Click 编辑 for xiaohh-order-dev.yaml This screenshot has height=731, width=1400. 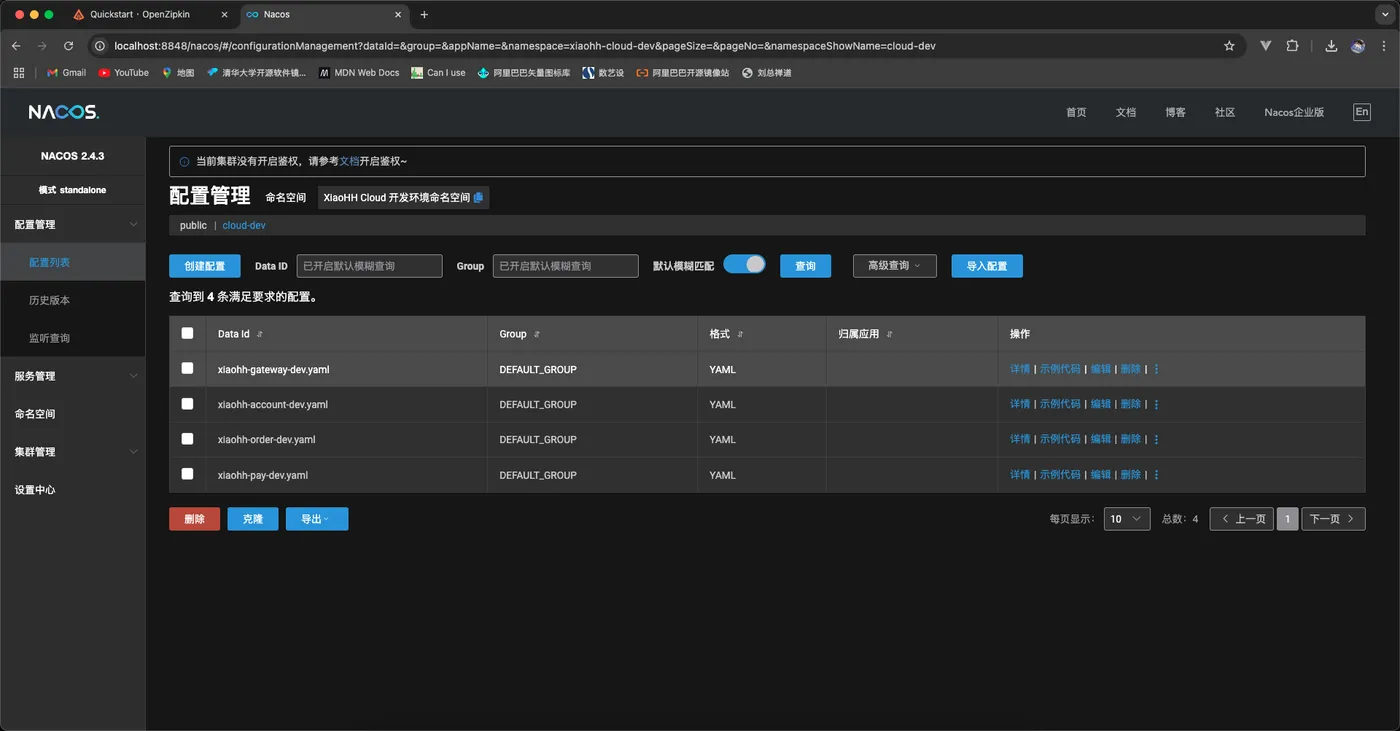[x=1100, y=439]
